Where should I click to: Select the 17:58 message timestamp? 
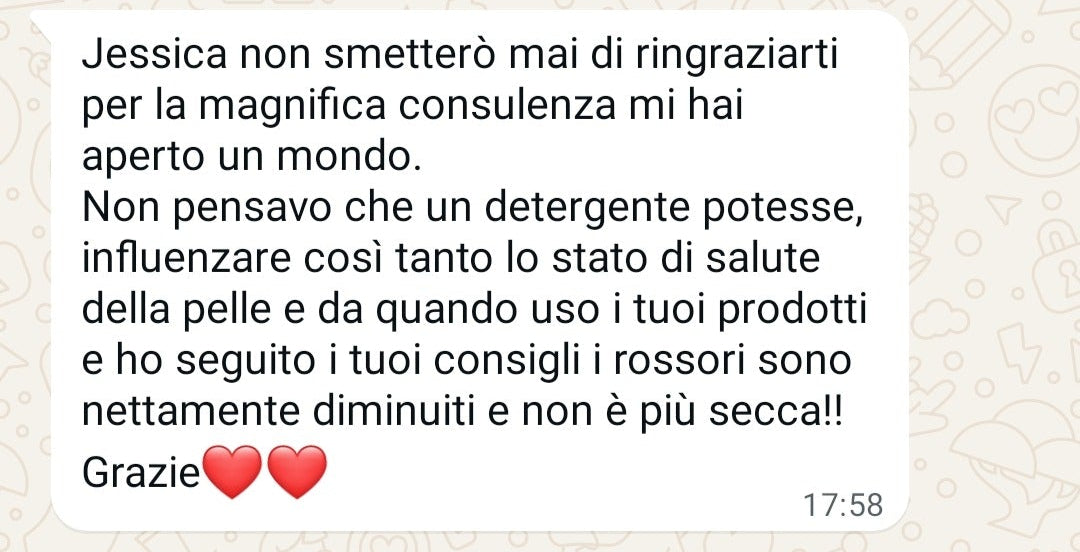[843, 505]
